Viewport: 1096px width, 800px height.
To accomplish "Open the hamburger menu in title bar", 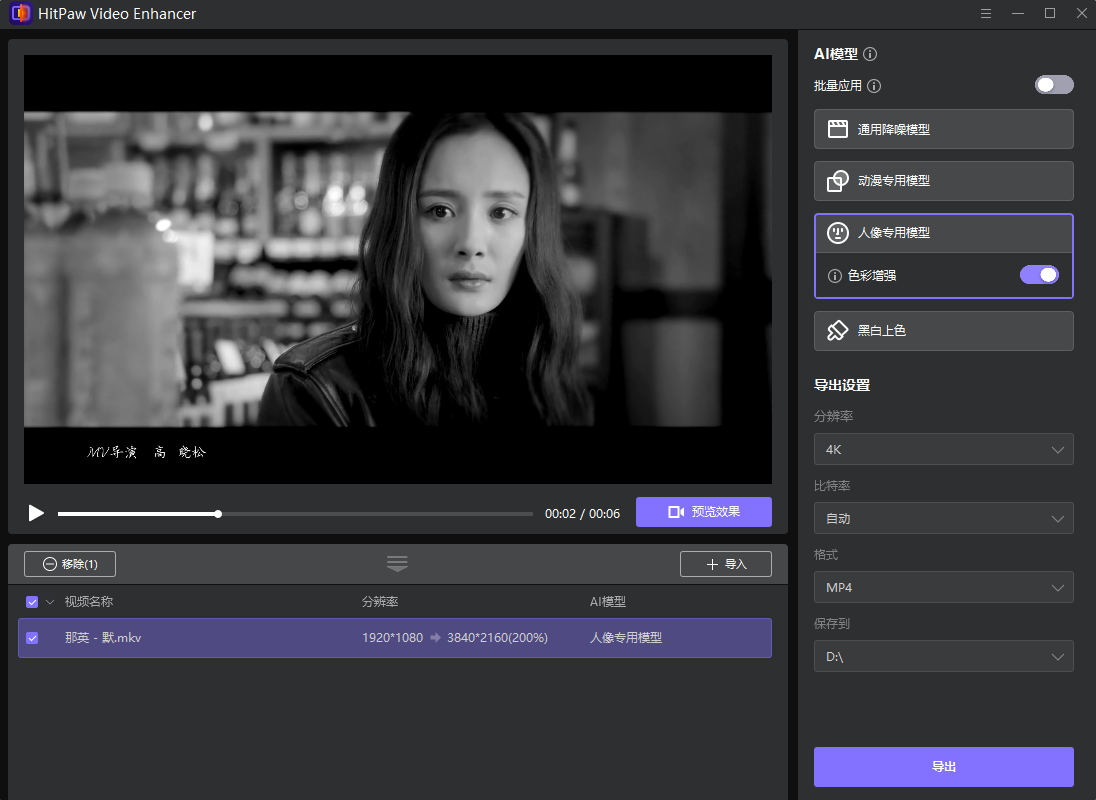I will coord(986,14).
